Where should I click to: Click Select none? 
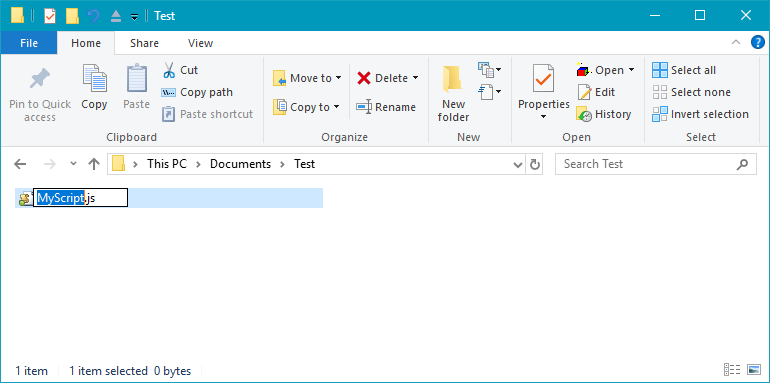click(691, 92)
